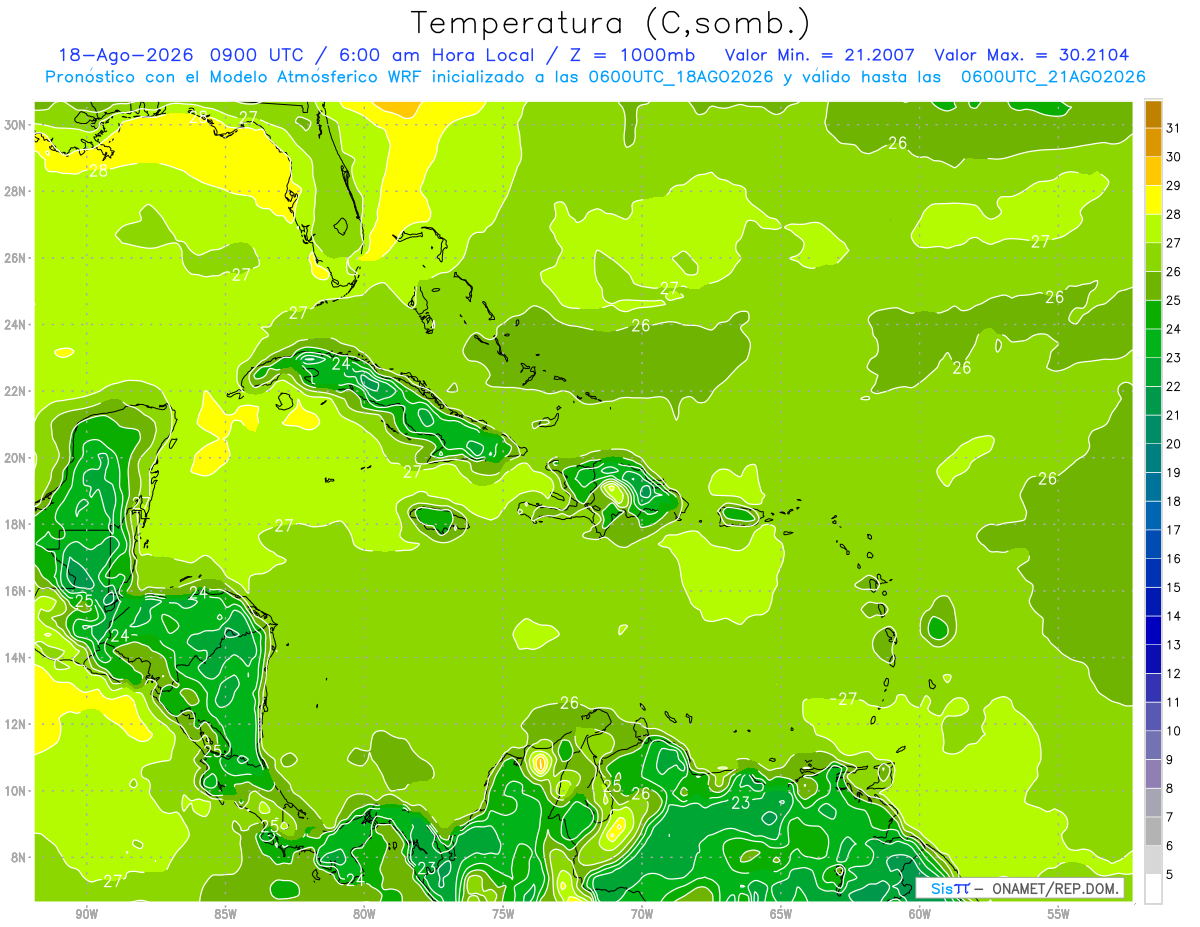Pick the orange segment above 31 on the color bar

tap(1153, 114)
